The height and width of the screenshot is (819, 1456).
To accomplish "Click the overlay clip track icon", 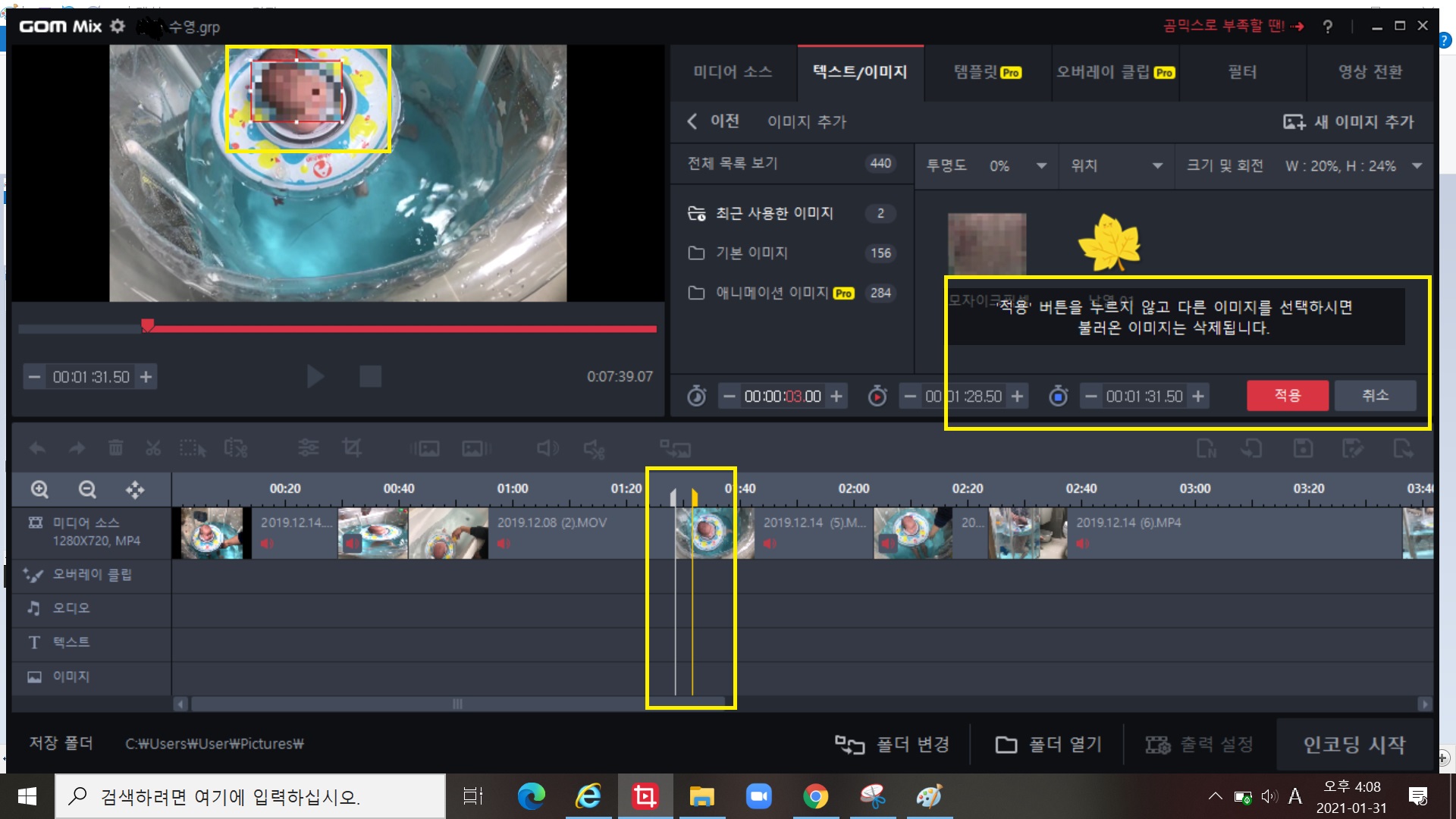I will point(33,575).
